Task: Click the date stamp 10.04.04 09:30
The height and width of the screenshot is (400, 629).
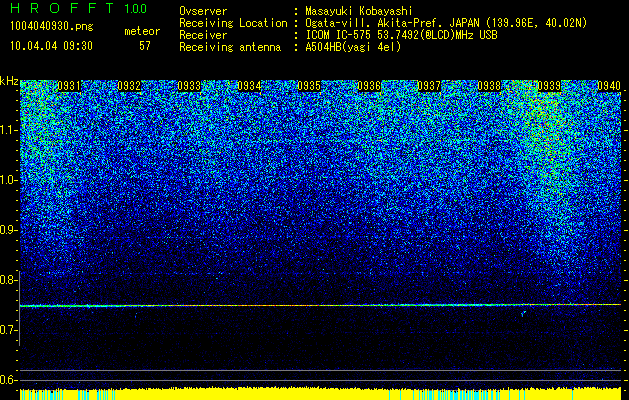Action: pyautogui.click(x=51, y=46)
